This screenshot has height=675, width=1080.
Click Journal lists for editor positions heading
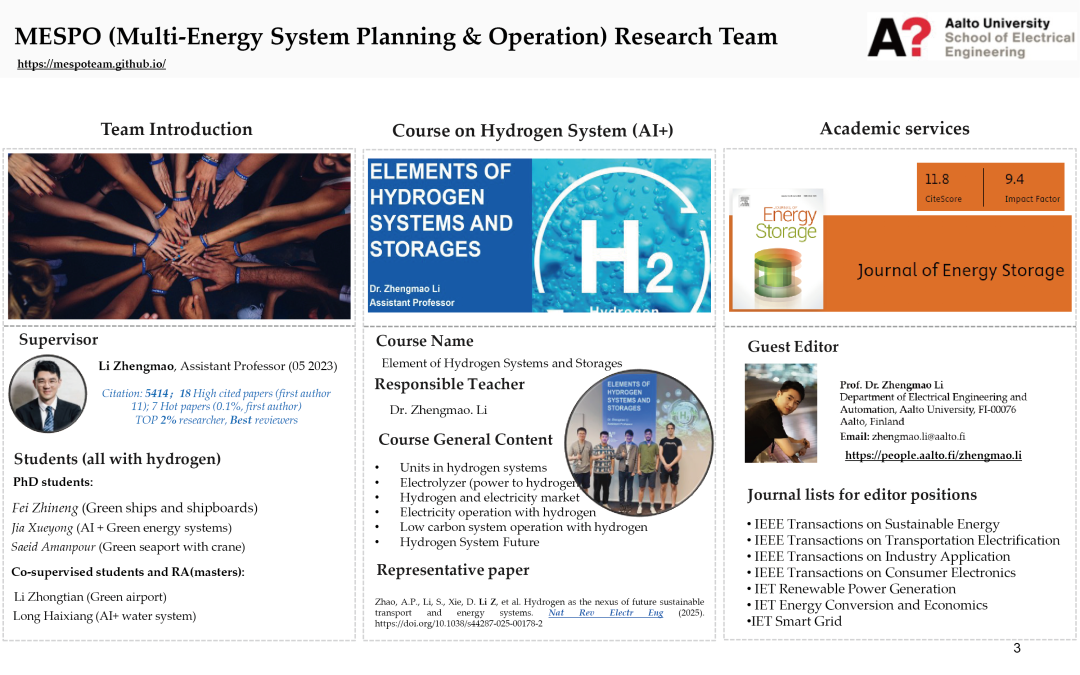point(862,495)
